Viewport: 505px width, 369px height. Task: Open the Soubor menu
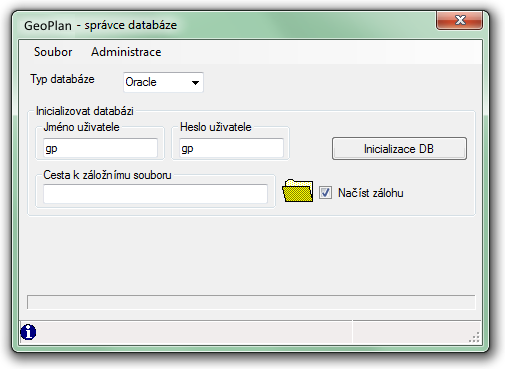point(53,52)
